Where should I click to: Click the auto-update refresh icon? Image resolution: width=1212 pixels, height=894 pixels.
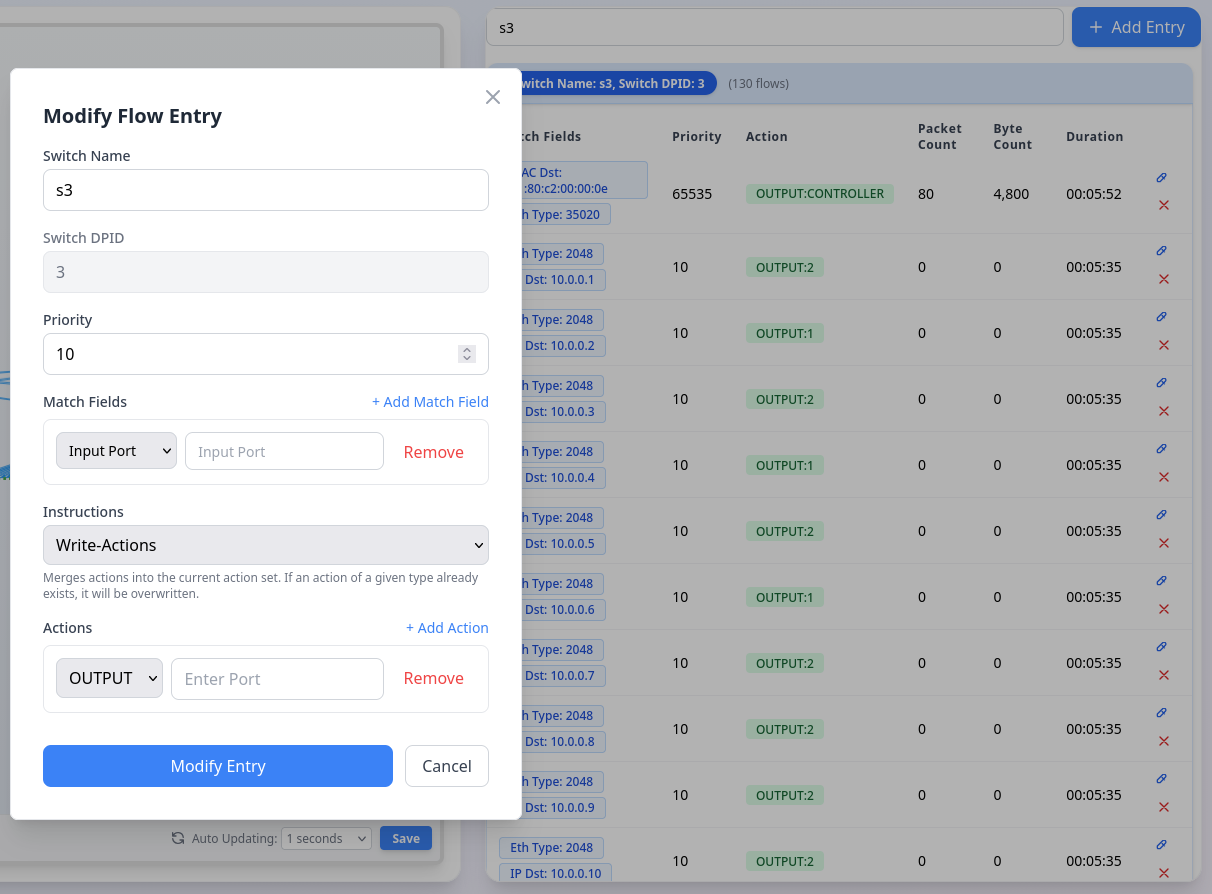[x=179, y=838]
